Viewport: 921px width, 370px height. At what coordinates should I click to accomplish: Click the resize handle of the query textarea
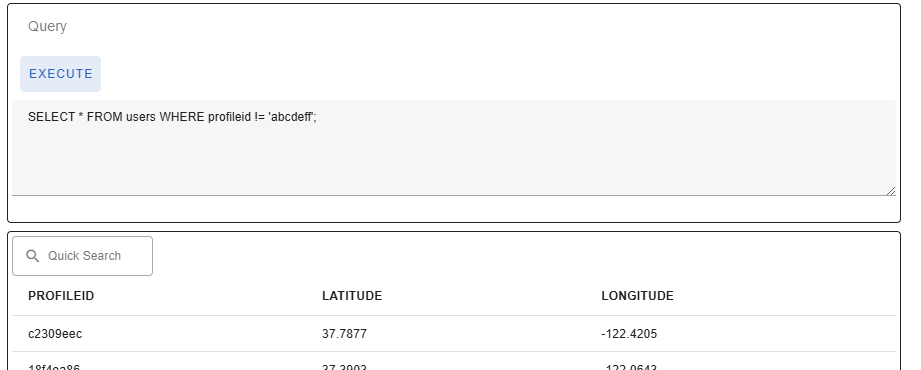(x=891, y=191)
